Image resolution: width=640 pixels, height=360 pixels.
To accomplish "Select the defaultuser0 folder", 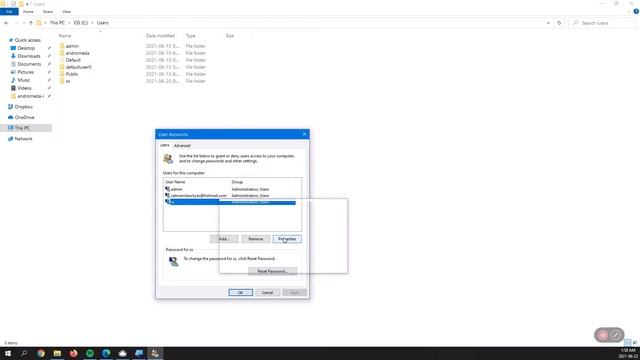I will (78, 67).
